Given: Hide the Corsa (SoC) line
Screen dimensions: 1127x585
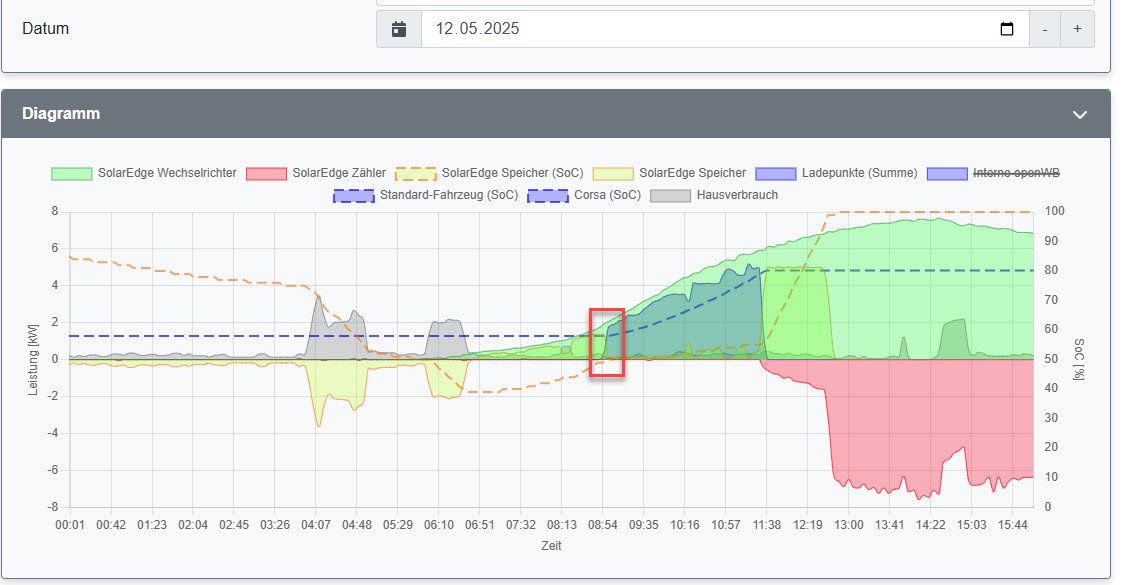Looking at the screenshot, I should click(585, 195).
